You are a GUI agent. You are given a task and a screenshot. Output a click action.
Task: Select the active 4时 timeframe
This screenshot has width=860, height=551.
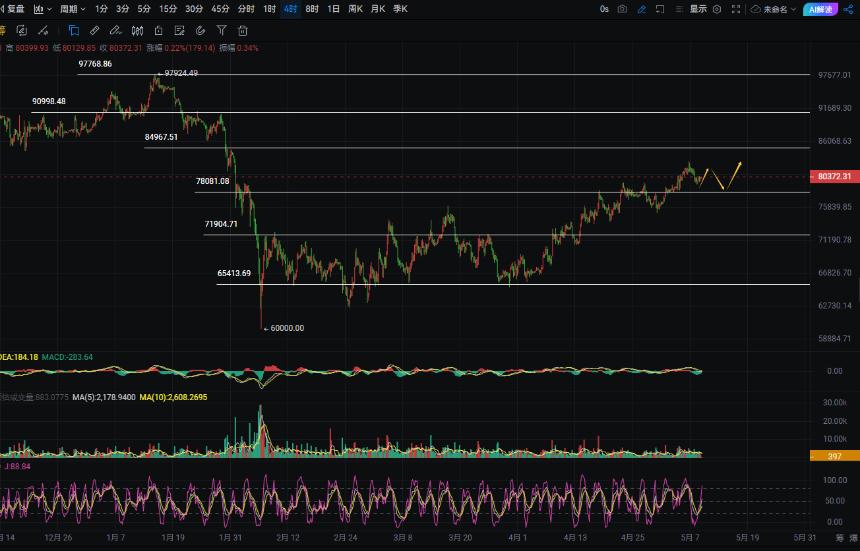tap(291, 9)
